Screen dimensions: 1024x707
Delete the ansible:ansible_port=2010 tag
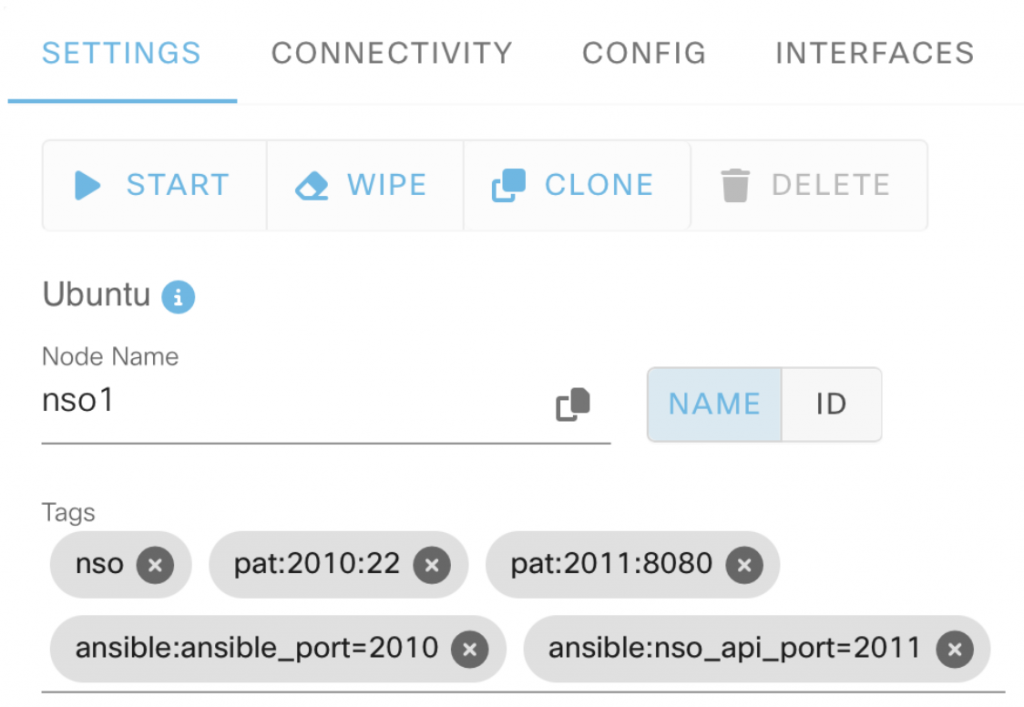pyautogui.click(x=469, y=649)
